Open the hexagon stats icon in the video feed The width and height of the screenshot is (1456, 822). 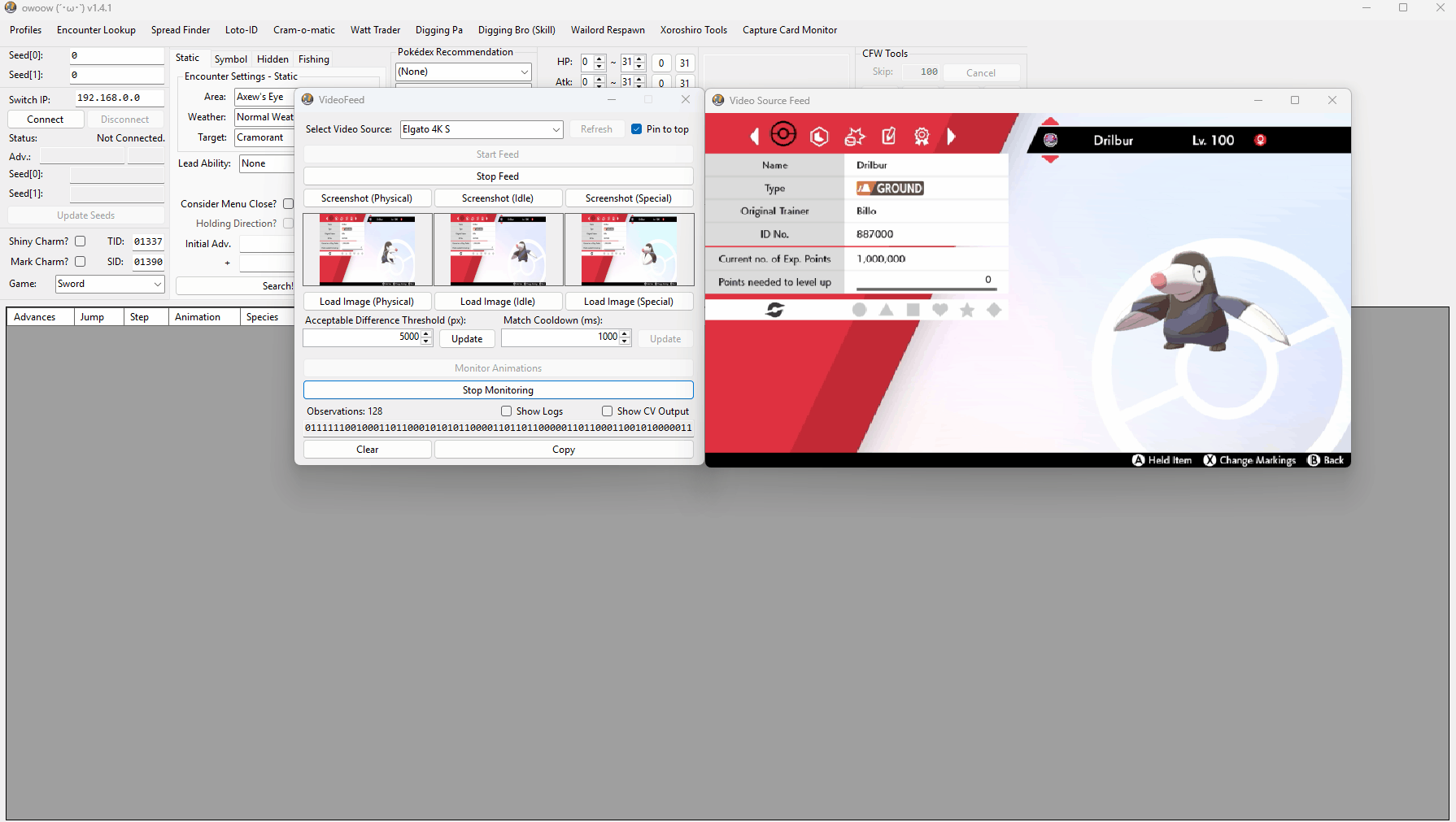tap(819, 137)
